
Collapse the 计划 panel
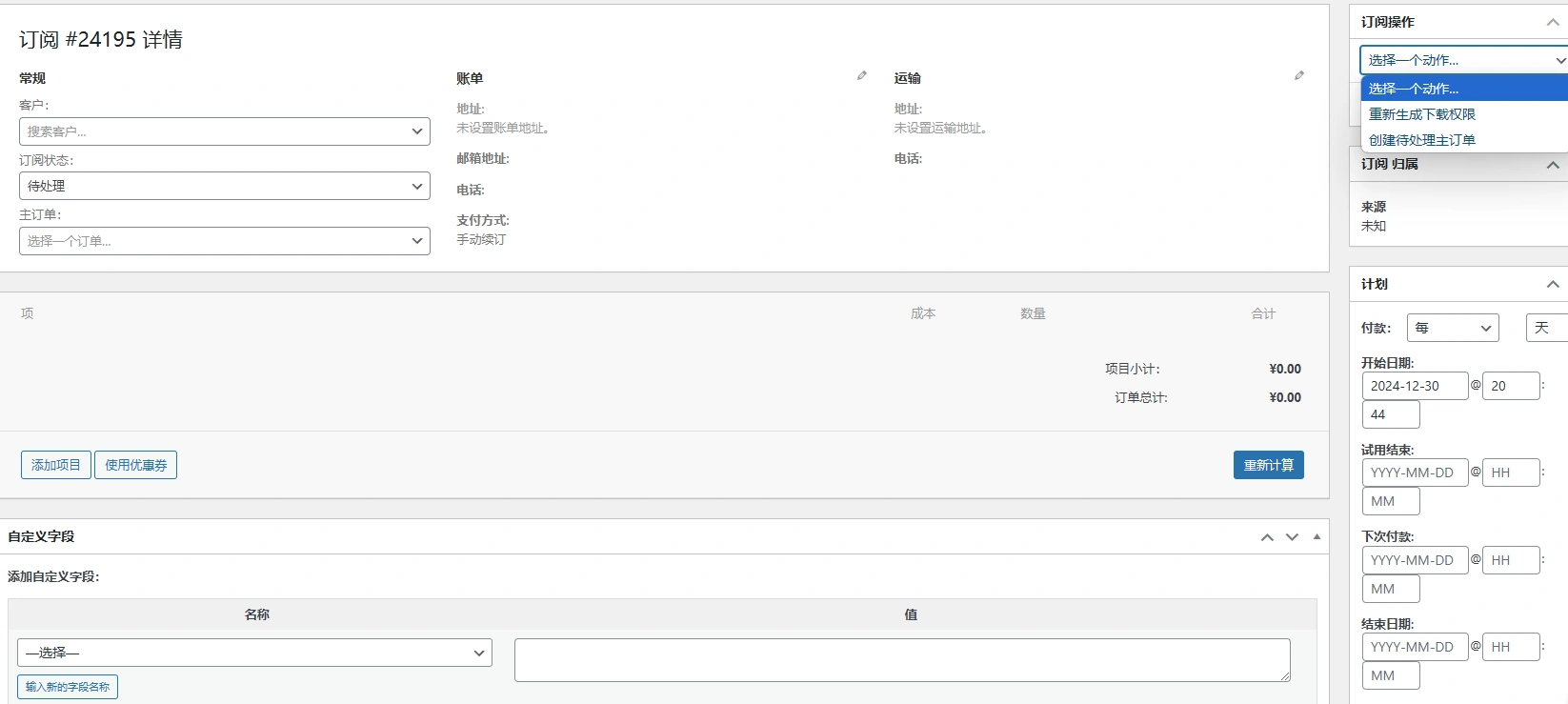1553,284
